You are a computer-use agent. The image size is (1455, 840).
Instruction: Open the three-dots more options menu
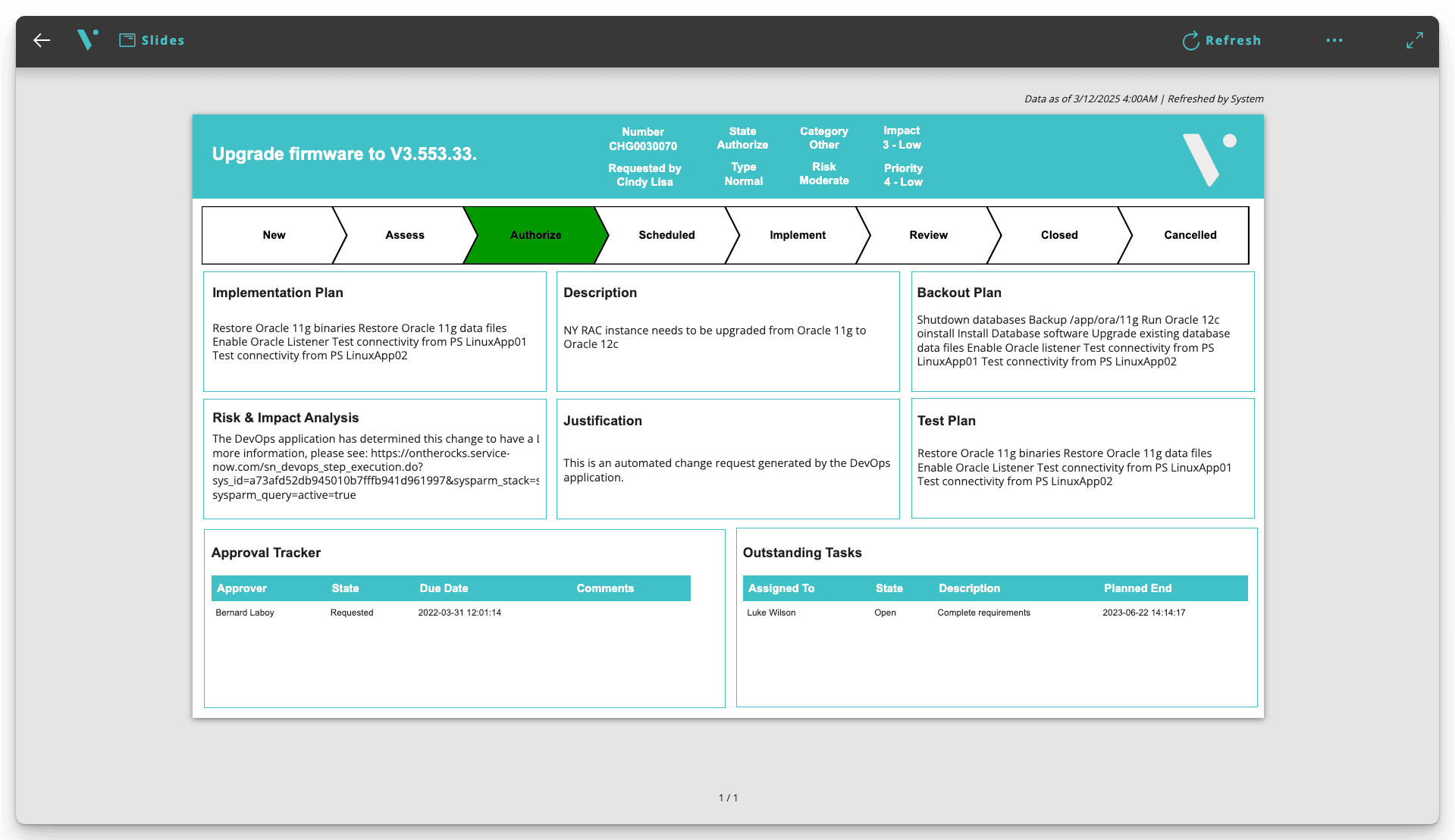[x=1334, y=40]
